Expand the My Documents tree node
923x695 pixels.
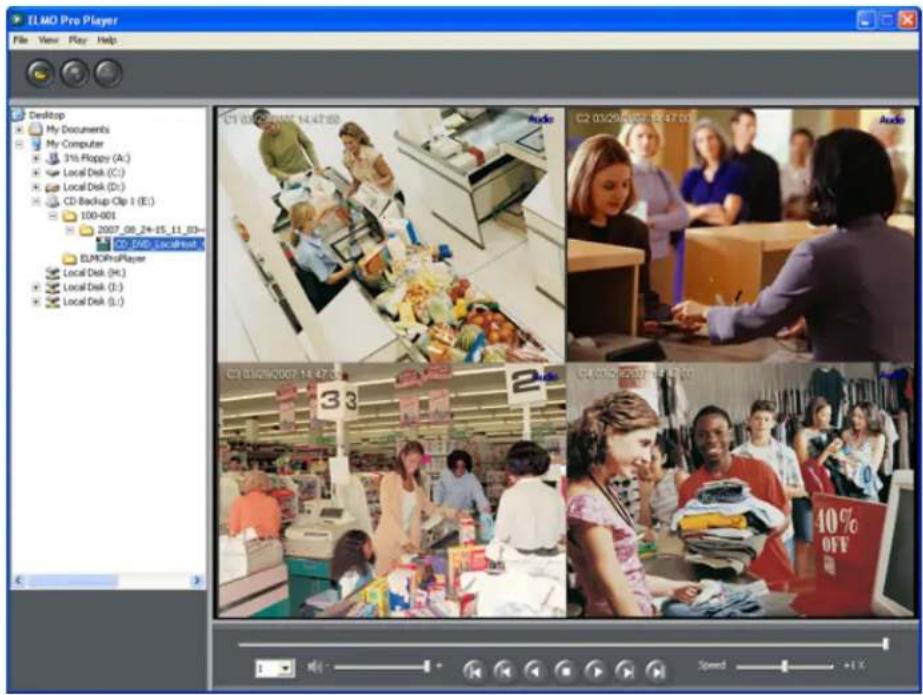[19, 129]
